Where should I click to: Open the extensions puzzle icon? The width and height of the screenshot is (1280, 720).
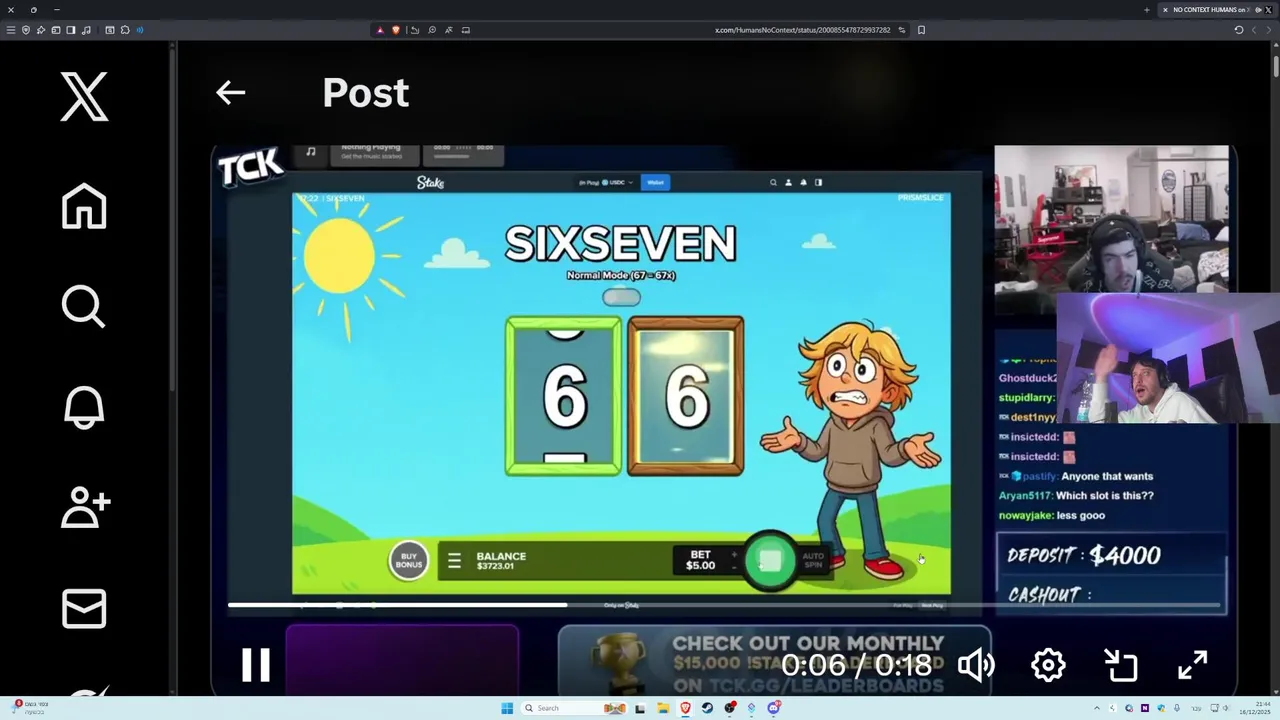coord(125,30)
